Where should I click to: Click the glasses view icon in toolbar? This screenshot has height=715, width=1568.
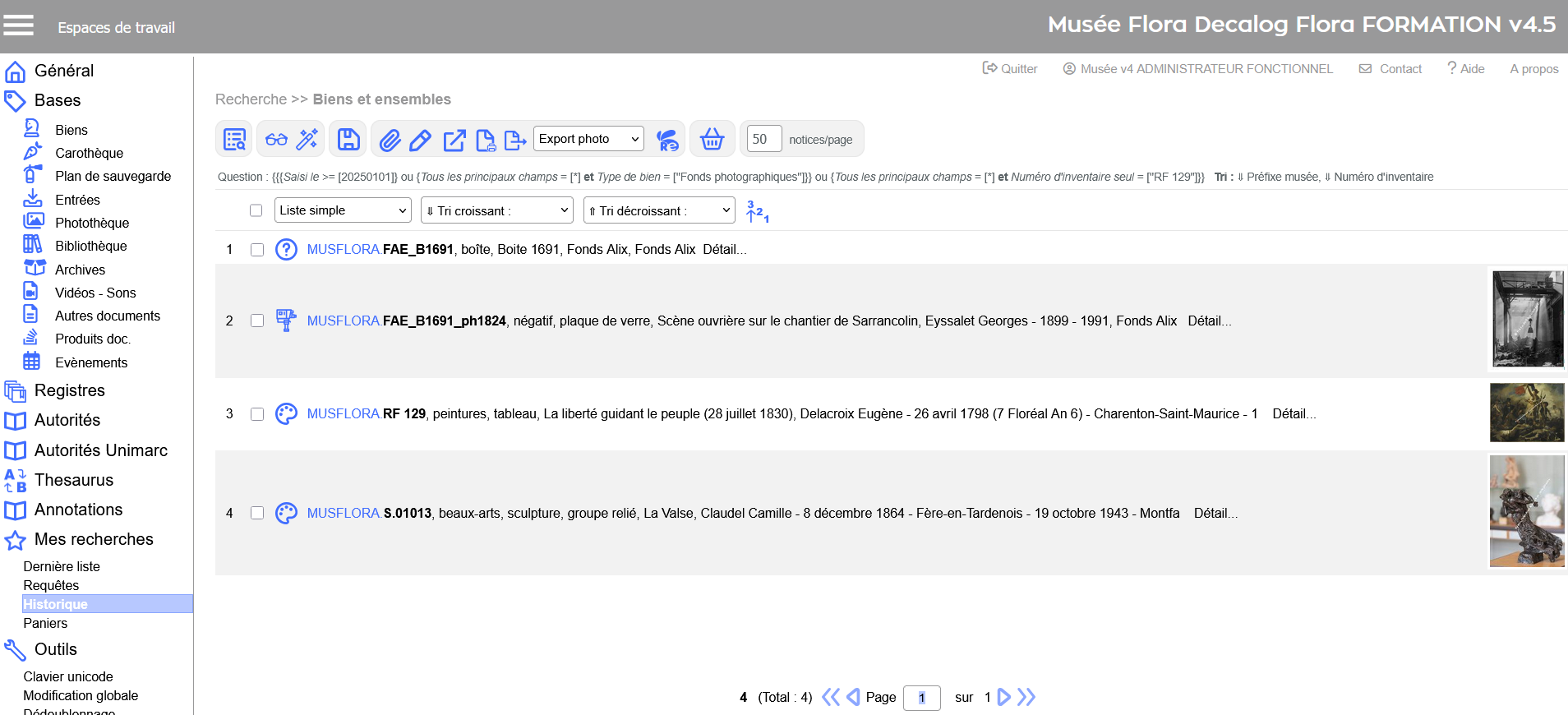pos(276,140)
